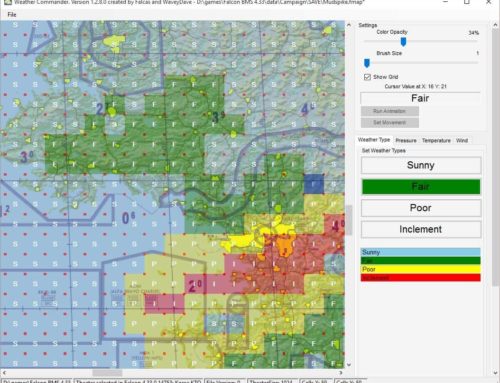Screen dimensions: 500x383
Task: Click the settings panel's vertical scrollbar thumb
Action: click(x=495, y=157)
